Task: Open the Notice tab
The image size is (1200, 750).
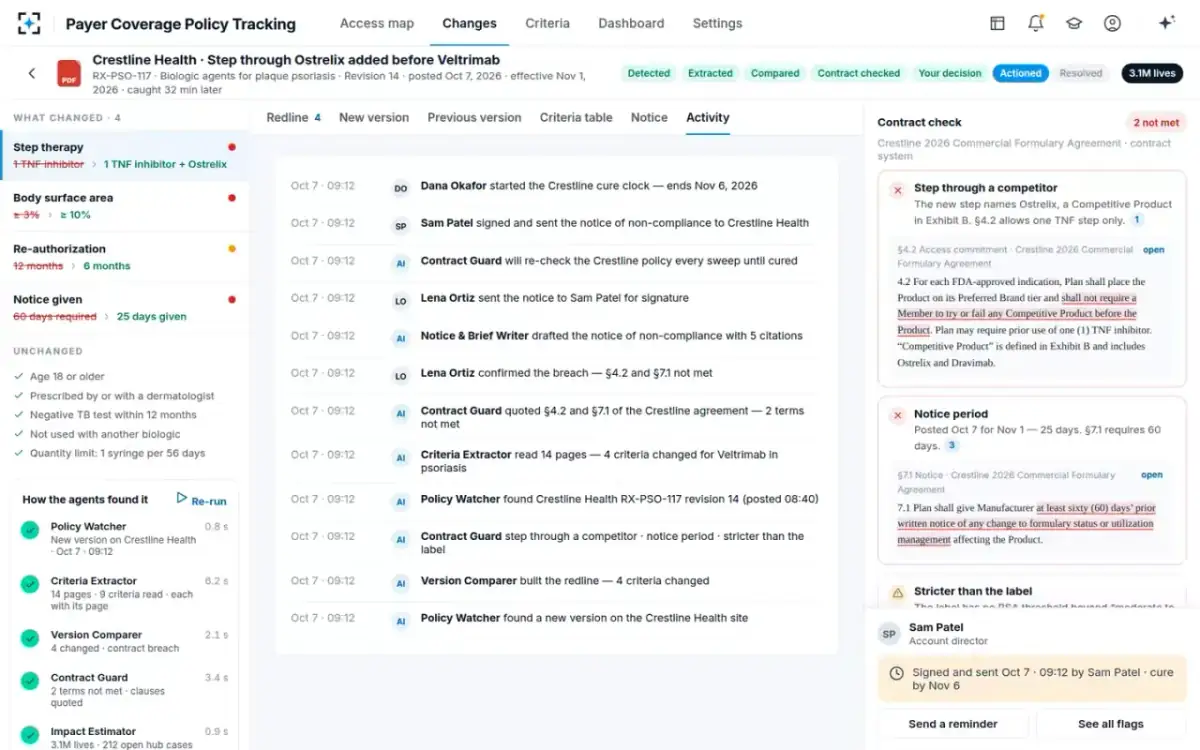Action: (x=649, y=117)
